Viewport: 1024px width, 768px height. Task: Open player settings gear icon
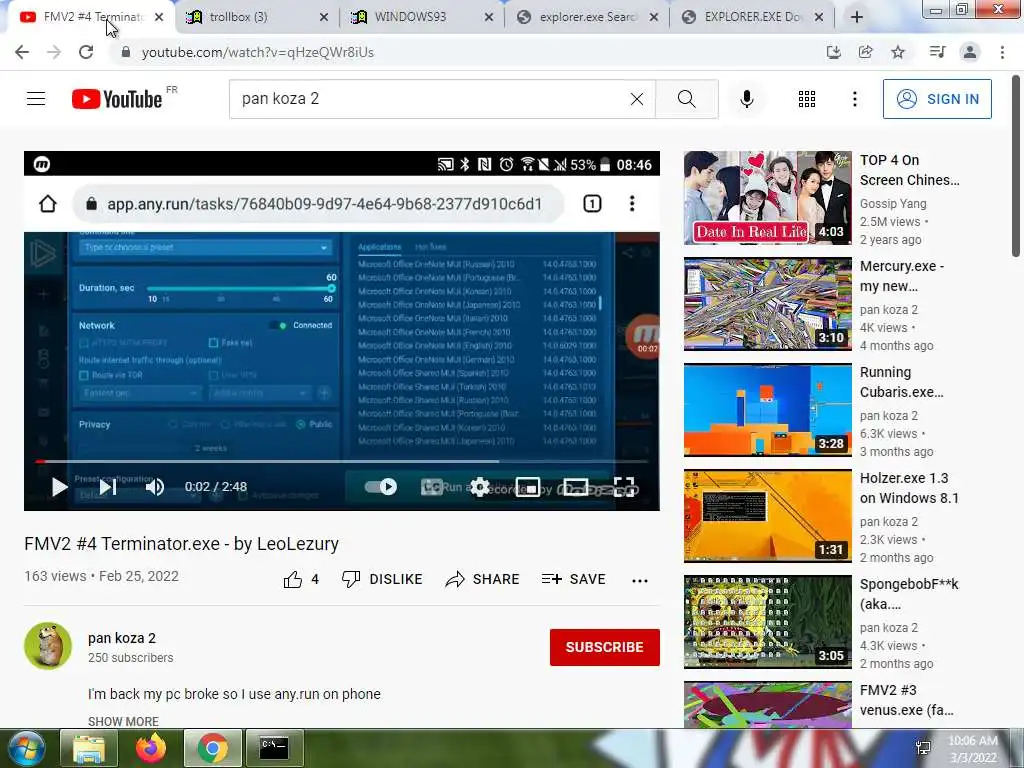pyautogui.click(x=480, y=487)
